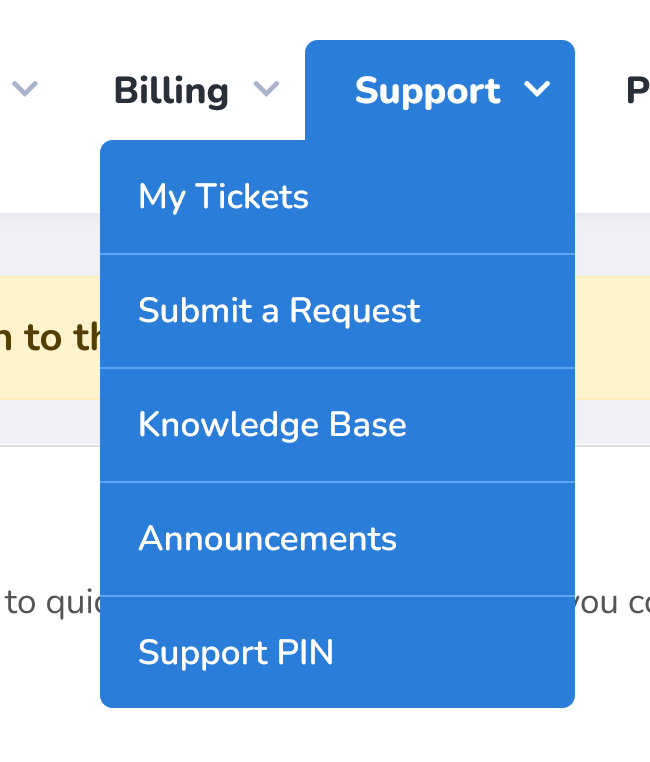The width and height of the screenshot is (650, 762).
Task: Choose Announcements in the Support menu
Action: (337, 538)
